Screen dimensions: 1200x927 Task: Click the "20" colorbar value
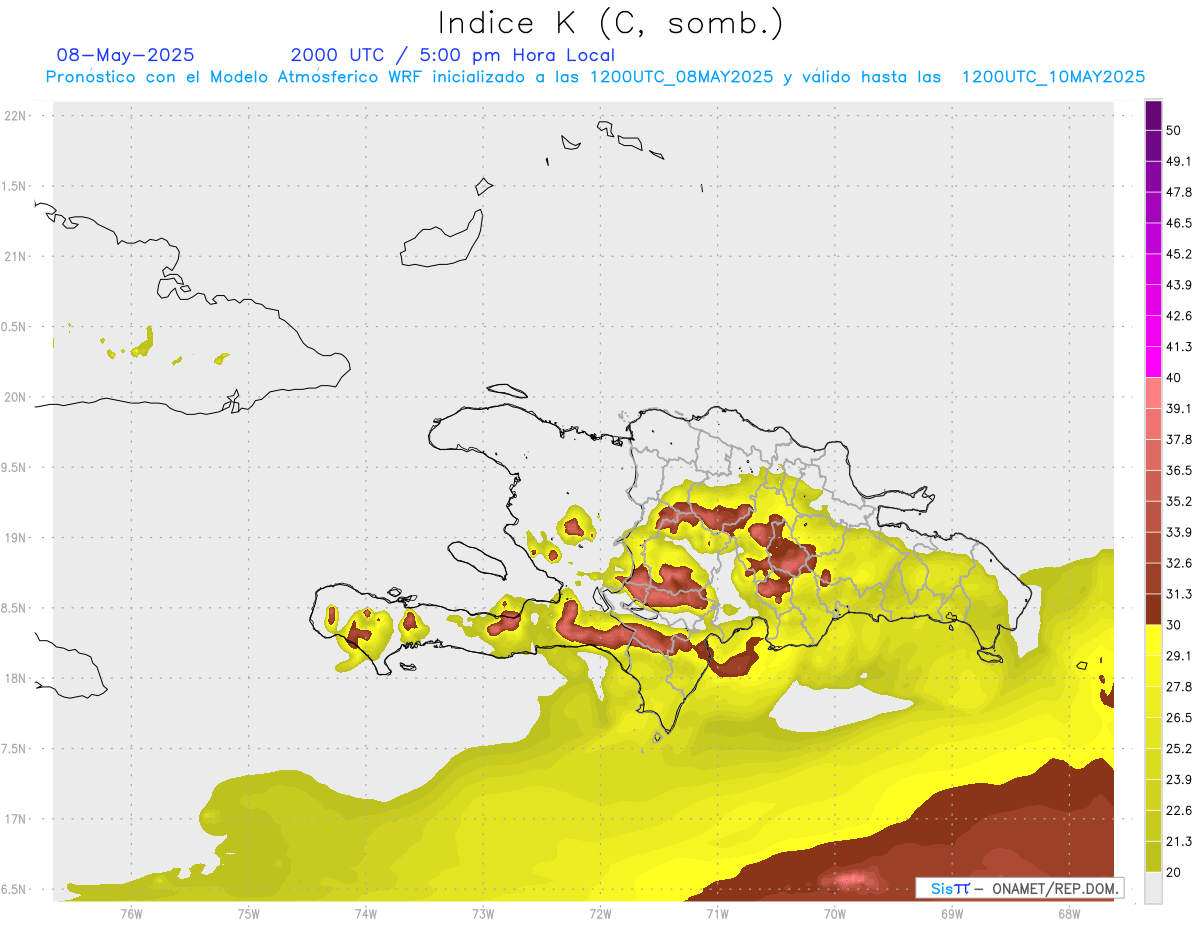[1174, 872]
